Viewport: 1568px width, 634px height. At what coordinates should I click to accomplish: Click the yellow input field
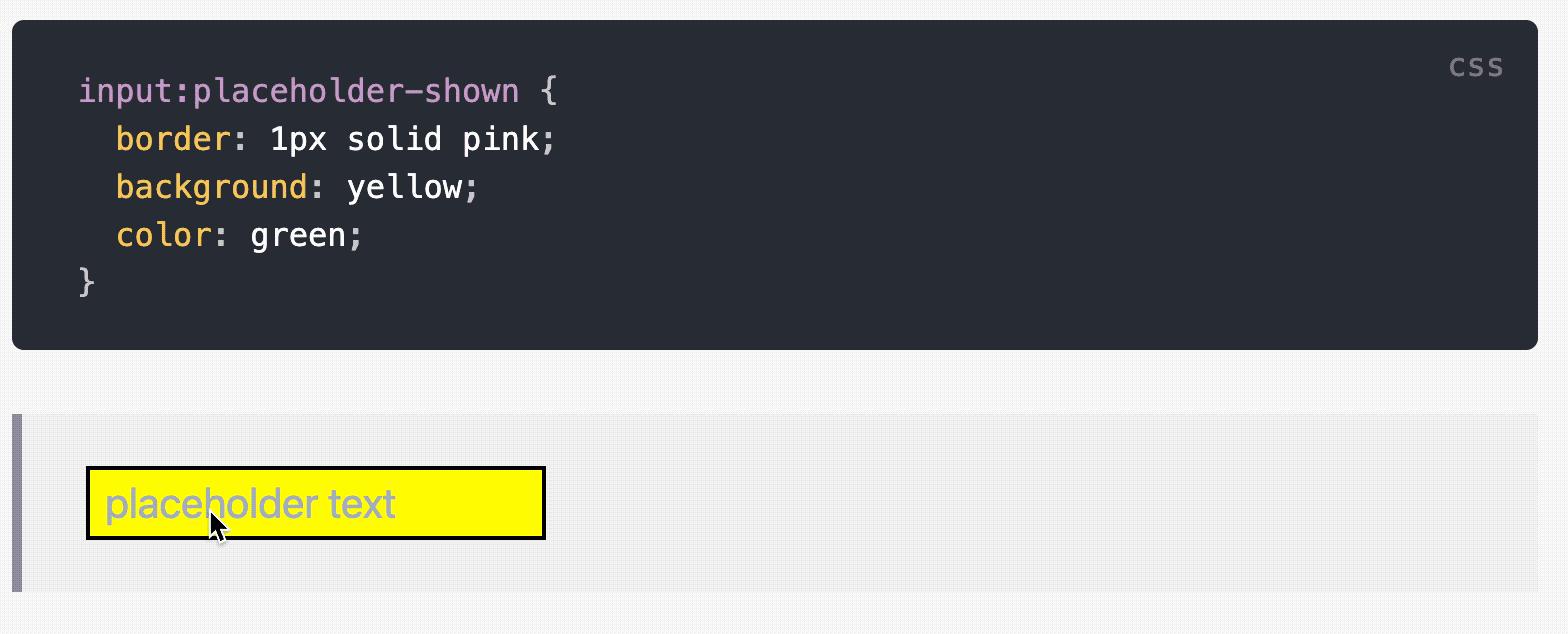coord(315,503)
